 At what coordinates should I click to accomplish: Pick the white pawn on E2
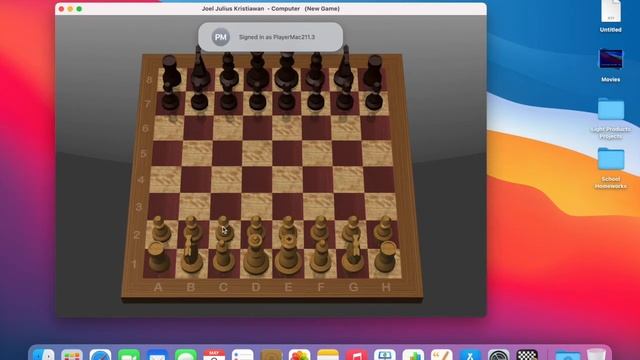(288, 227)
